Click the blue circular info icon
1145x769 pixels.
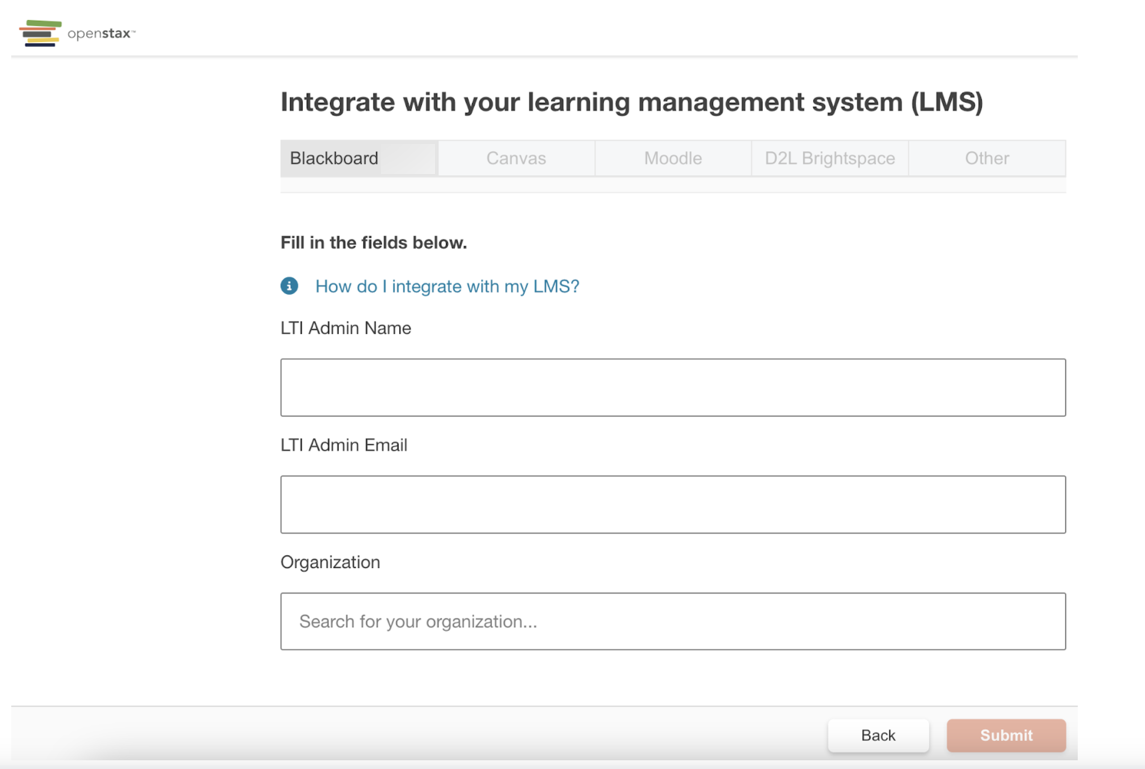(289, 286)
